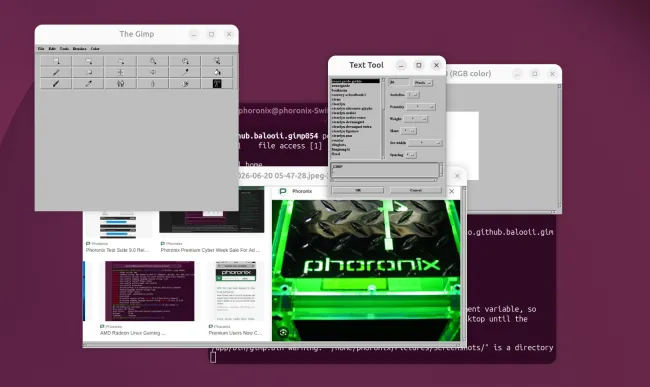Open the Tools menu in The Gimp

(x=64, y=48)
